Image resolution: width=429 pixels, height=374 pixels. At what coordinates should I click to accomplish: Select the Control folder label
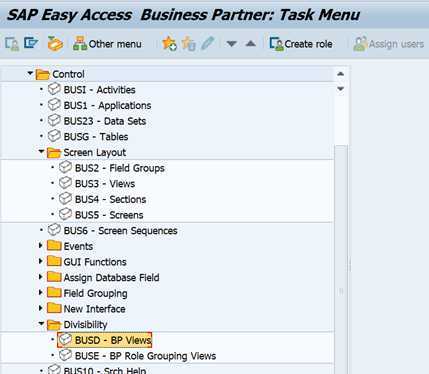point(68,74)
